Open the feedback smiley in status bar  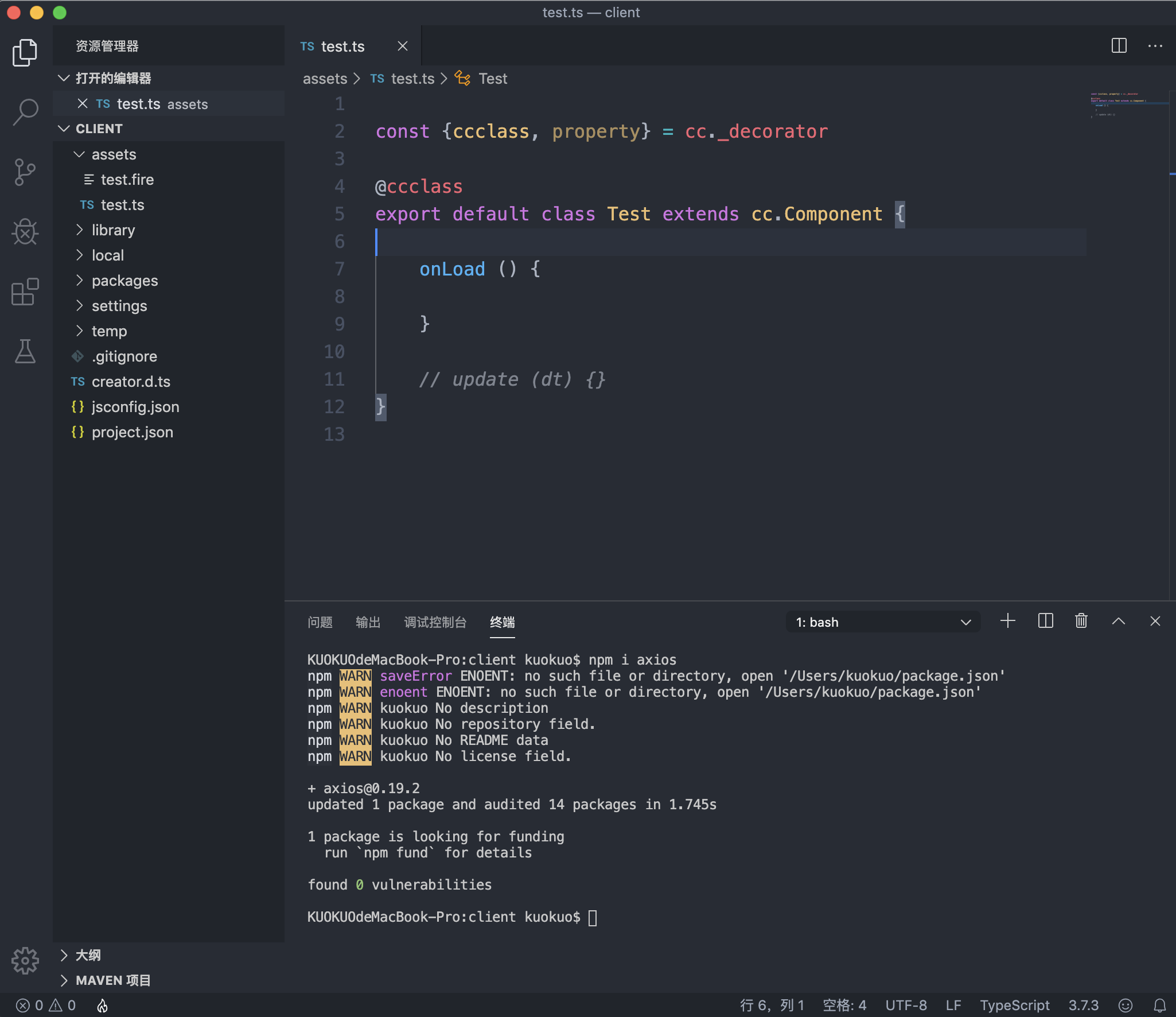[1126, 1006]
